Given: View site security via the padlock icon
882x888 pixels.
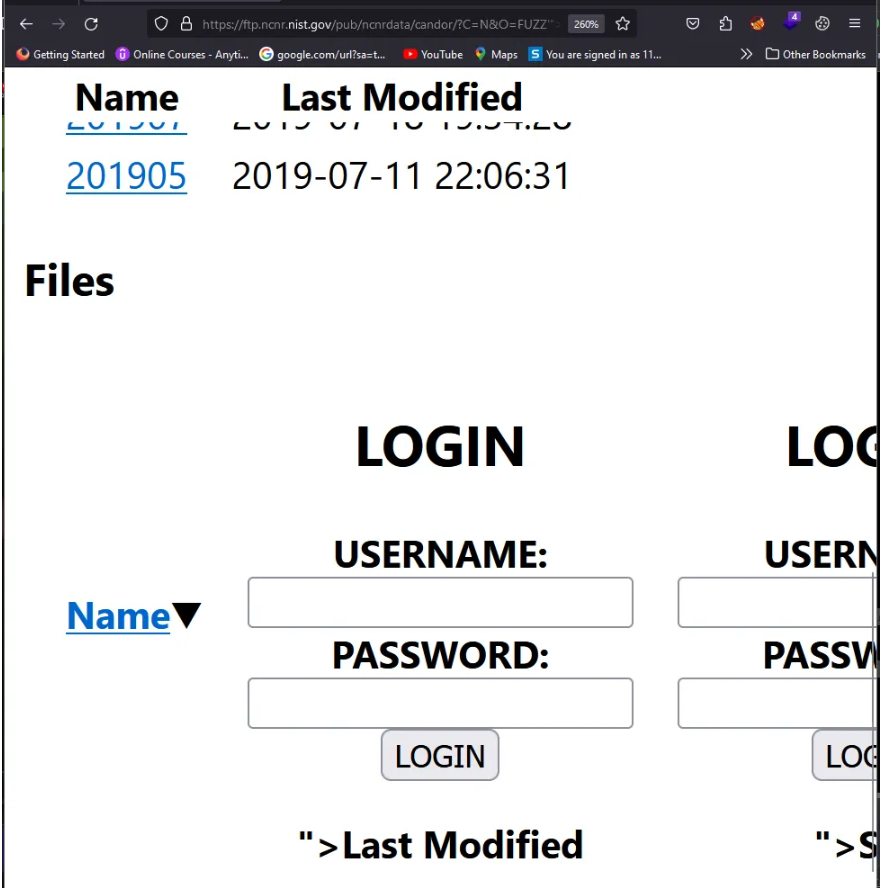Looking at the screenshot, I should point(186,23).
